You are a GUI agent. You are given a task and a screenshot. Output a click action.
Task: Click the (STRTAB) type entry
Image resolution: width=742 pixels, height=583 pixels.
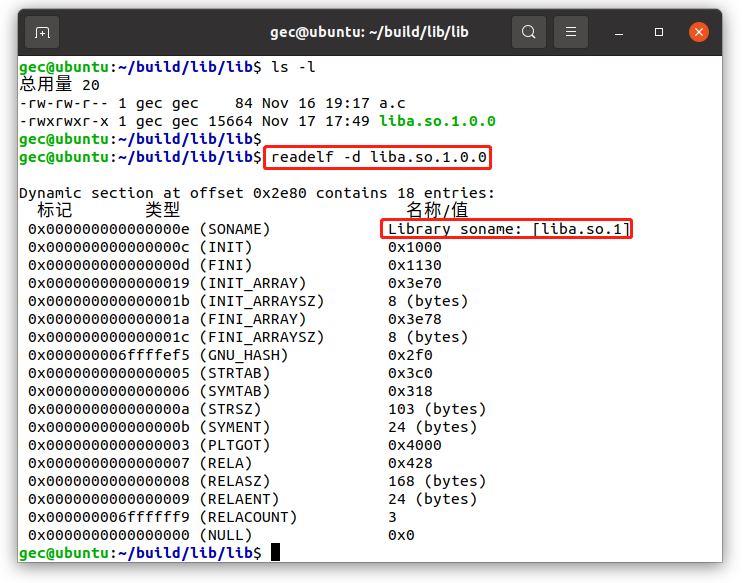(235, 373)
